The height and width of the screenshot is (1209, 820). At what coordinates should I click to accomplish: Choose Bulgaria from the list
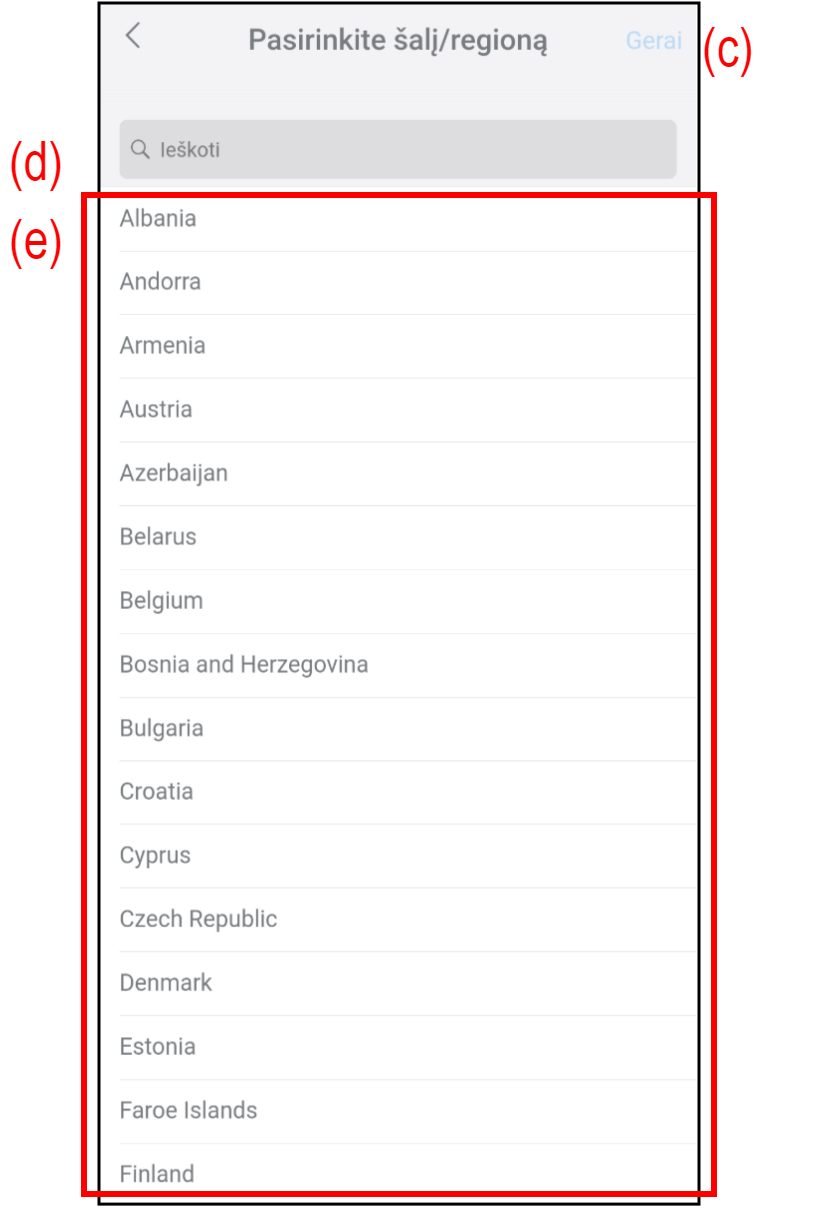(x=161, y=728)
